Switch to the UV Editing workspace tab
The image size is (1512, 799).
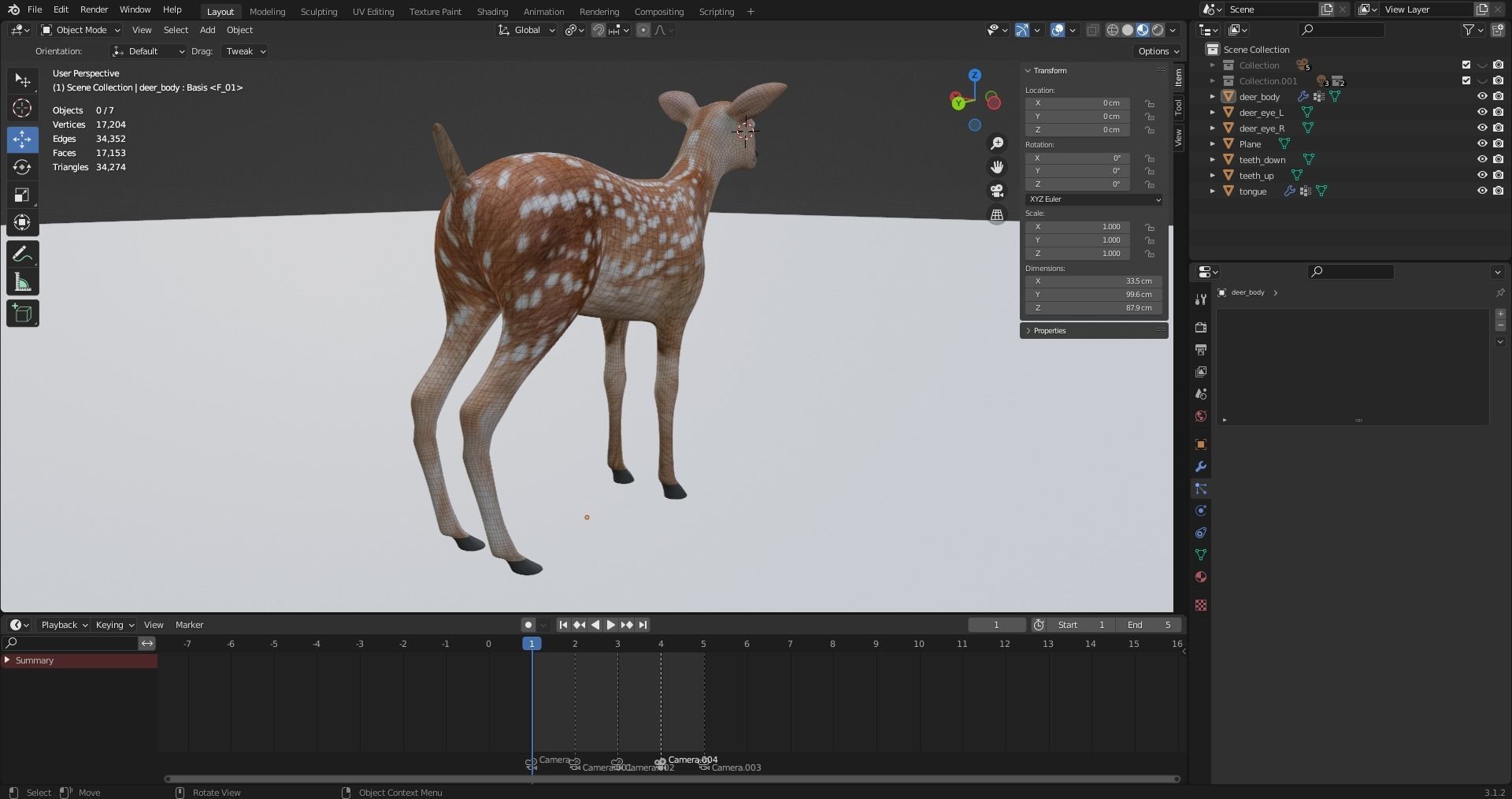point(373,12)
